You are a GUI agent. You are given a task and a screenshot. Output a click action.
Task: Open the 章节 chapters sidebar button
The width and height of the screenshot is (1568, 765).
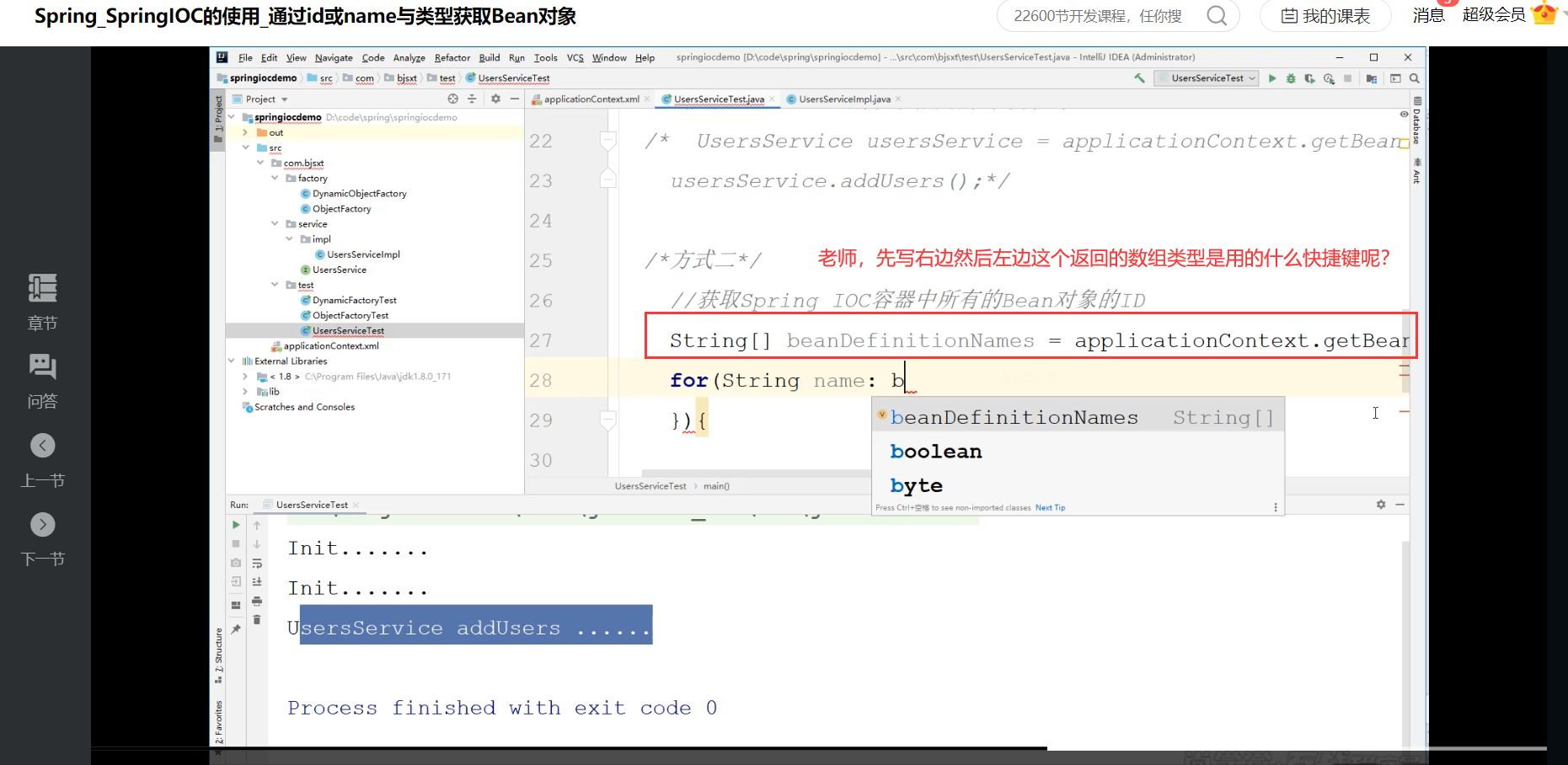point(42,302)
